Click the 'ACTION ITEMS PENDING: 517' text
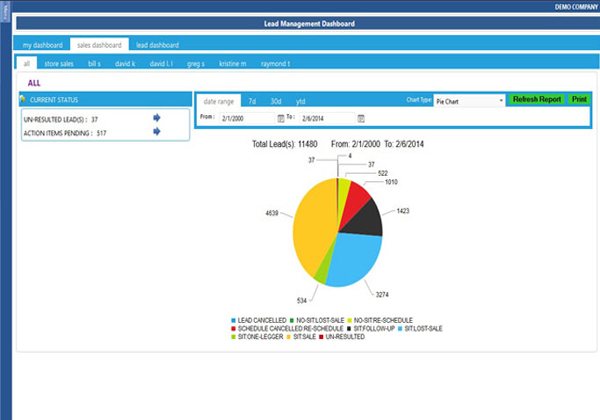 point(65,133)
